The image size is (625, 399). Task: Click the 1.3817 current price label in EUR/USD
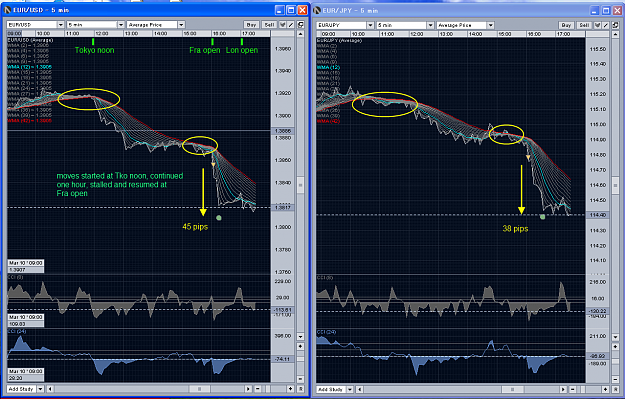(283, 208)
